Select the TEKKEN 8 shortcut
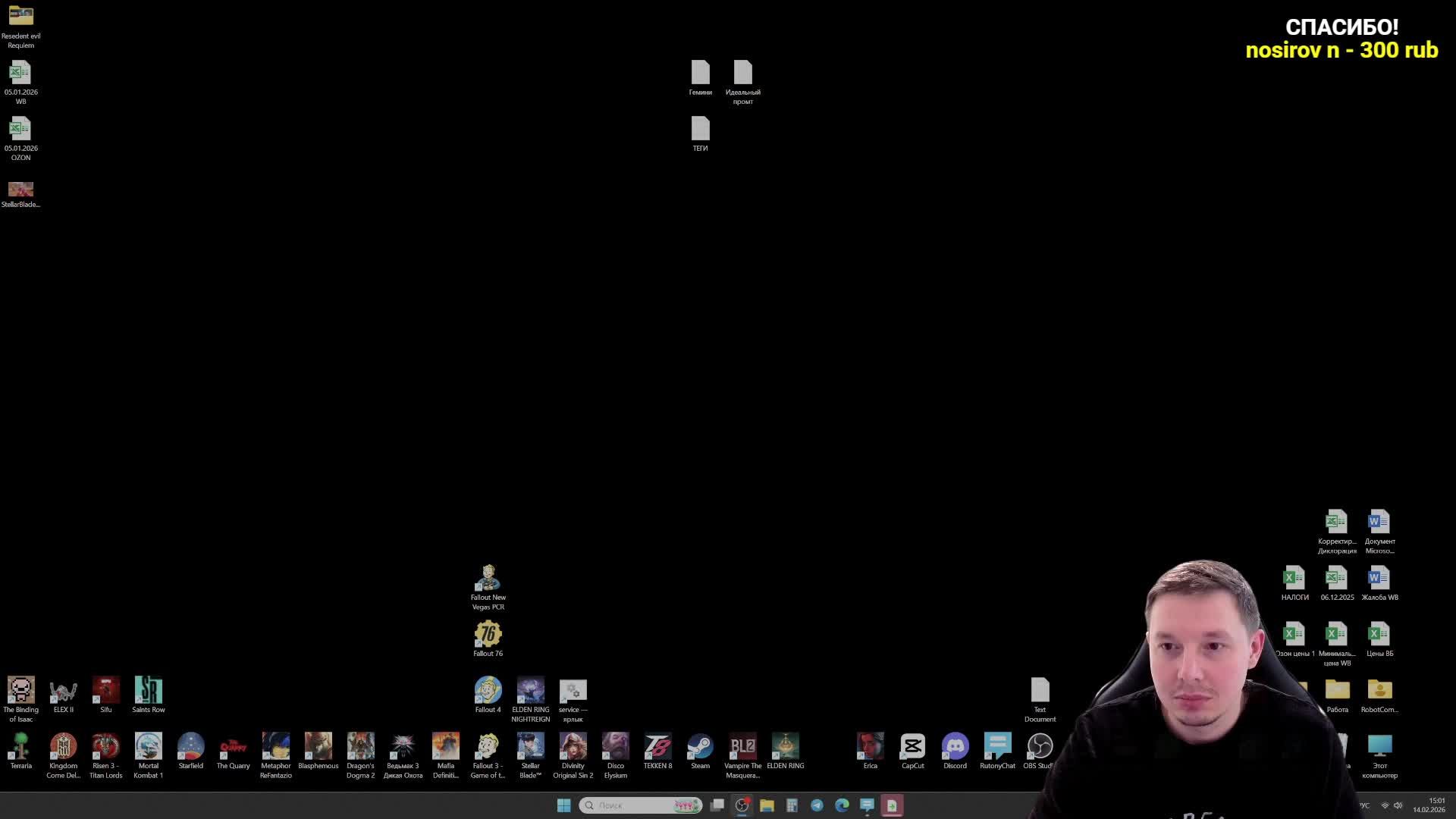 (x=657, y=747)
